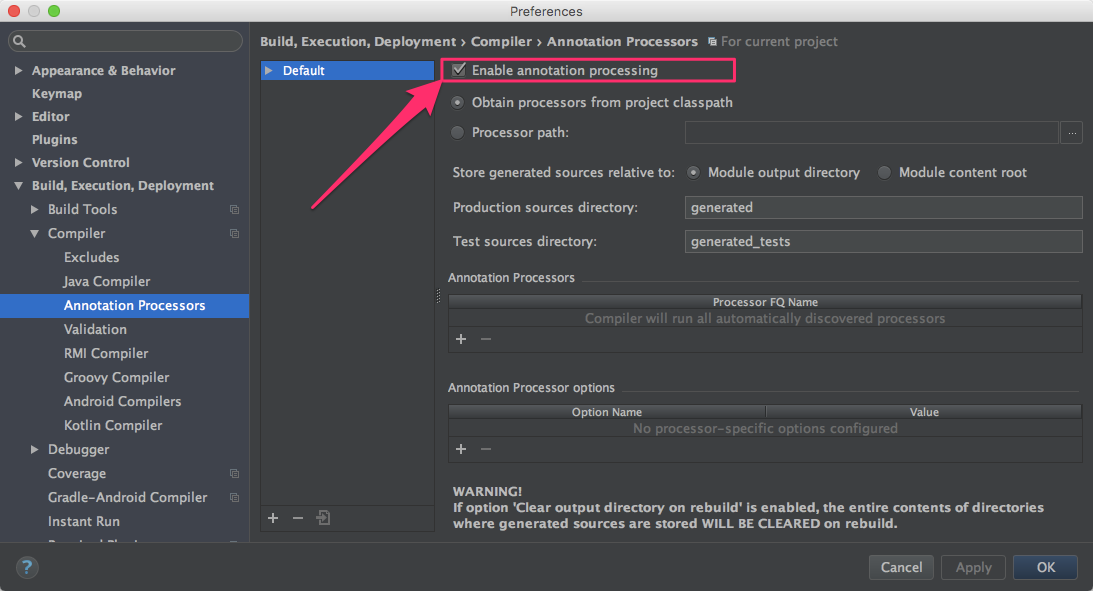This screenshot has height=591, width=1093.
Task: Add a new profile with the plus icon
Action: pyautogui.click(x=273, y=518)
